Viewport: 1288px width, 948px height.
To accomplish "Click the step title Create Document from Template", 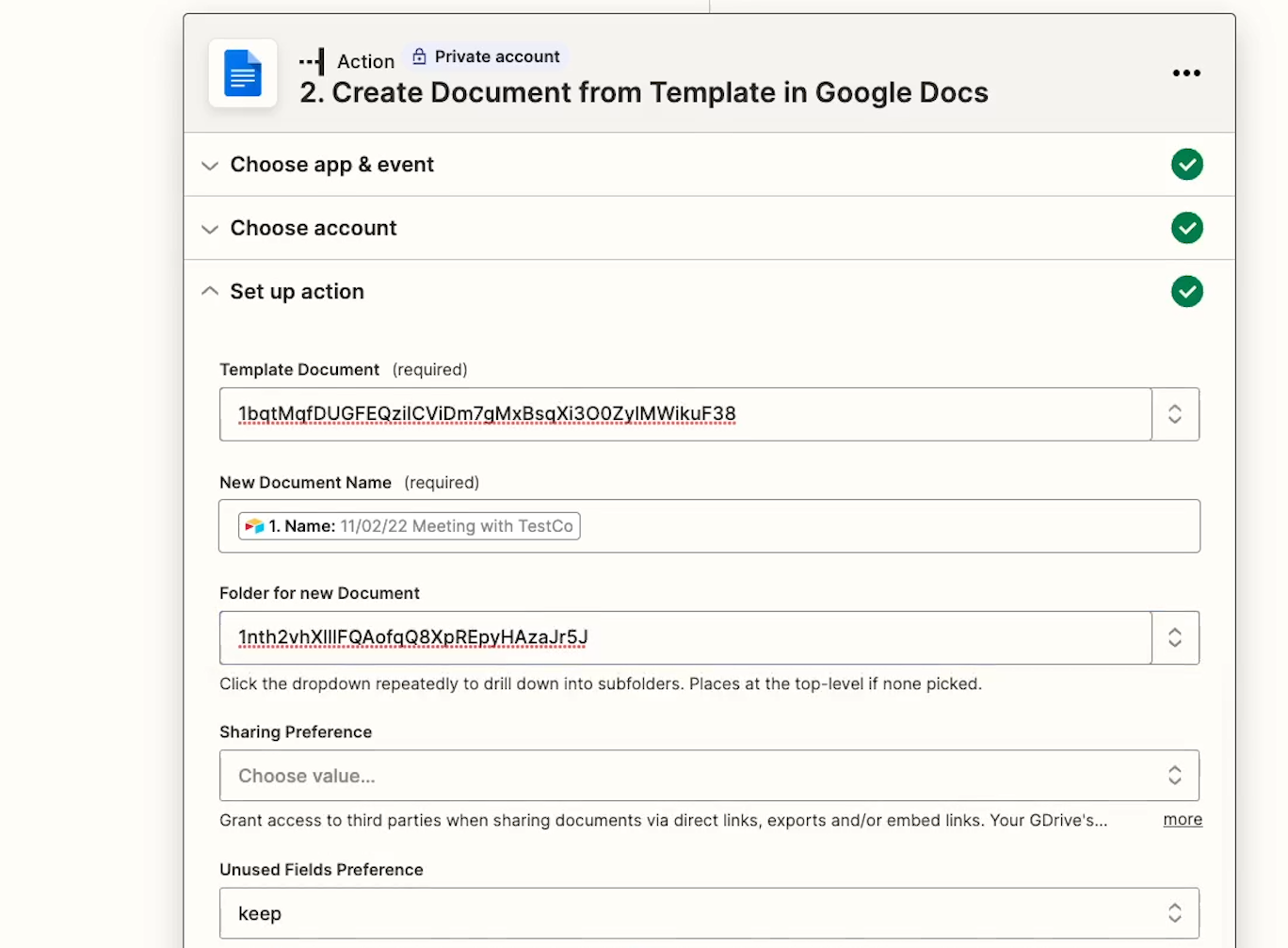I will pos(644,92).
